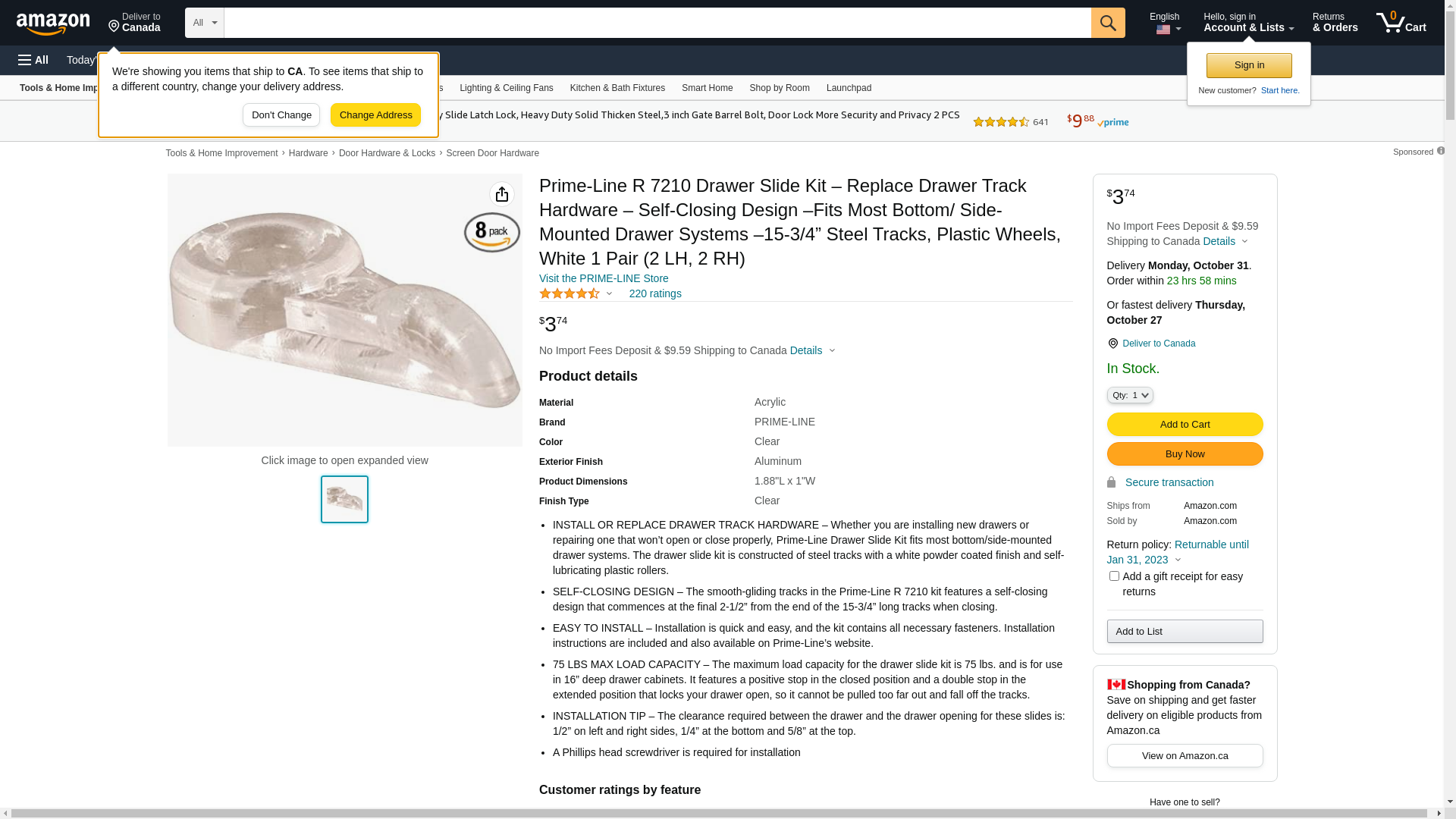The height and width of the screenshot is (819, 1456).
Task: Open Lighting & Ceiling Fans menu
Action: [507, 88]
